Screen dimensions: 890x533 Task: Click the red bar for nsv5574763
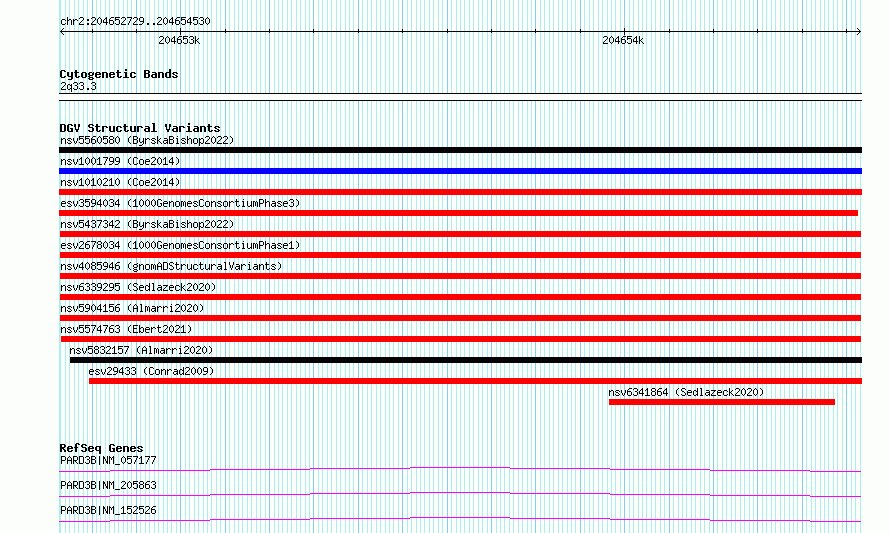point(461,339)
